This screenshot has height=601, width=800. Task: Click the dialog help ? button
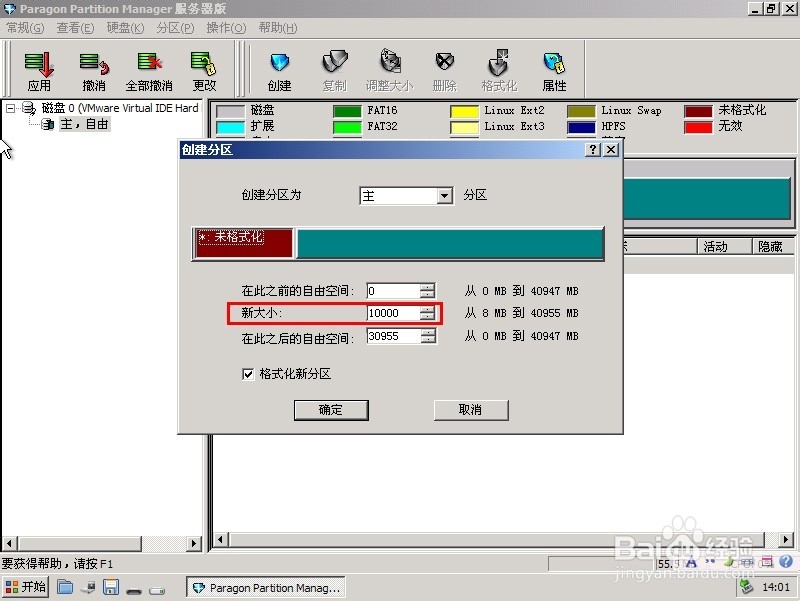click(592, 149)
